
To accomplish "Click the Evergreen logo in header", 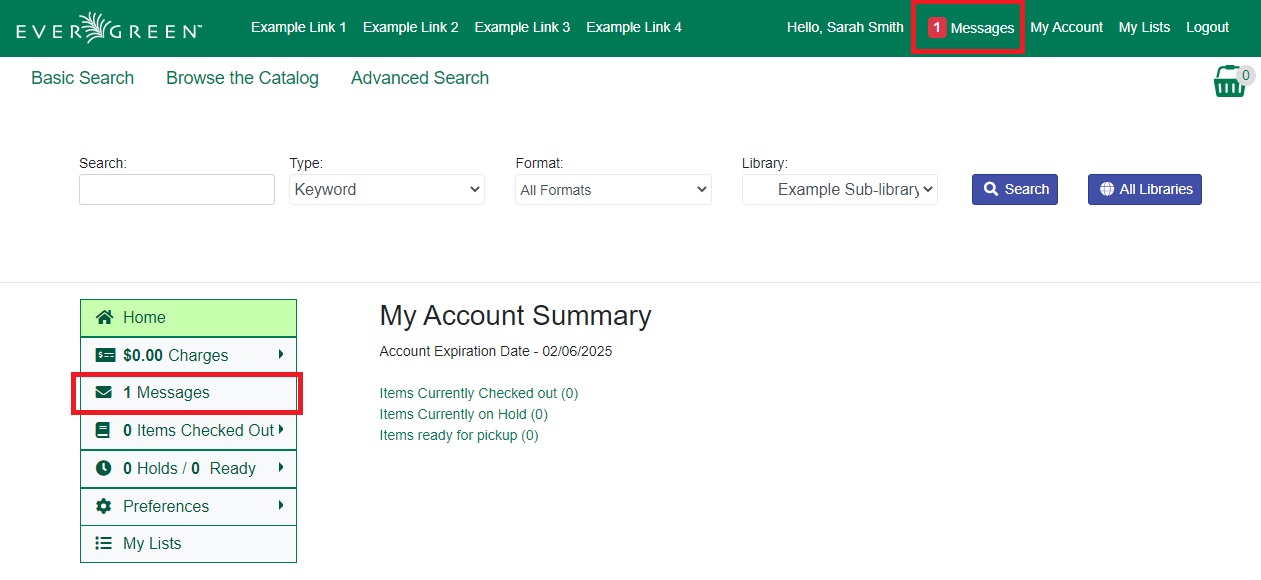I will pos(109,28).
